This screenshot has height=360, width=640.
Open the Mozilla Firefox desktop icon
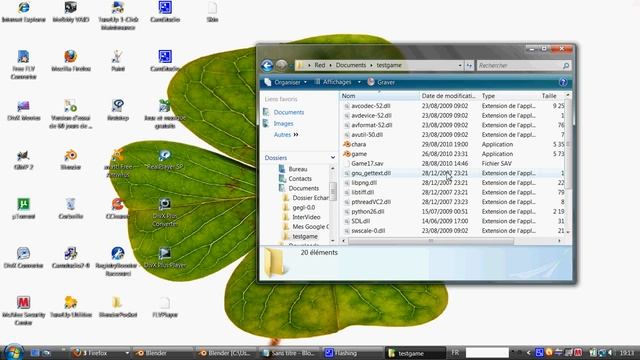(71, 61)
